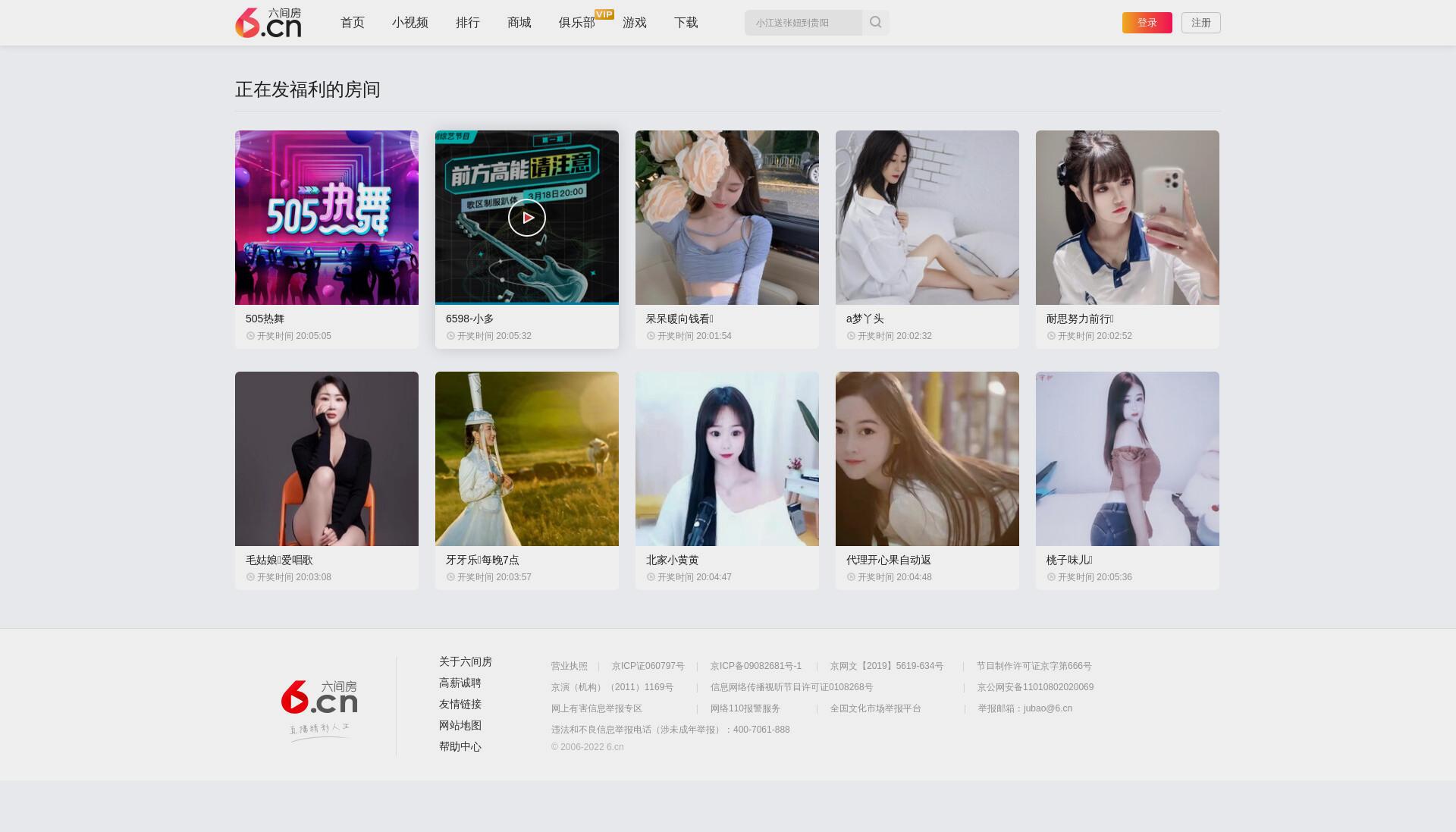Click the 505热舞 room title

(x=265, y=319)
